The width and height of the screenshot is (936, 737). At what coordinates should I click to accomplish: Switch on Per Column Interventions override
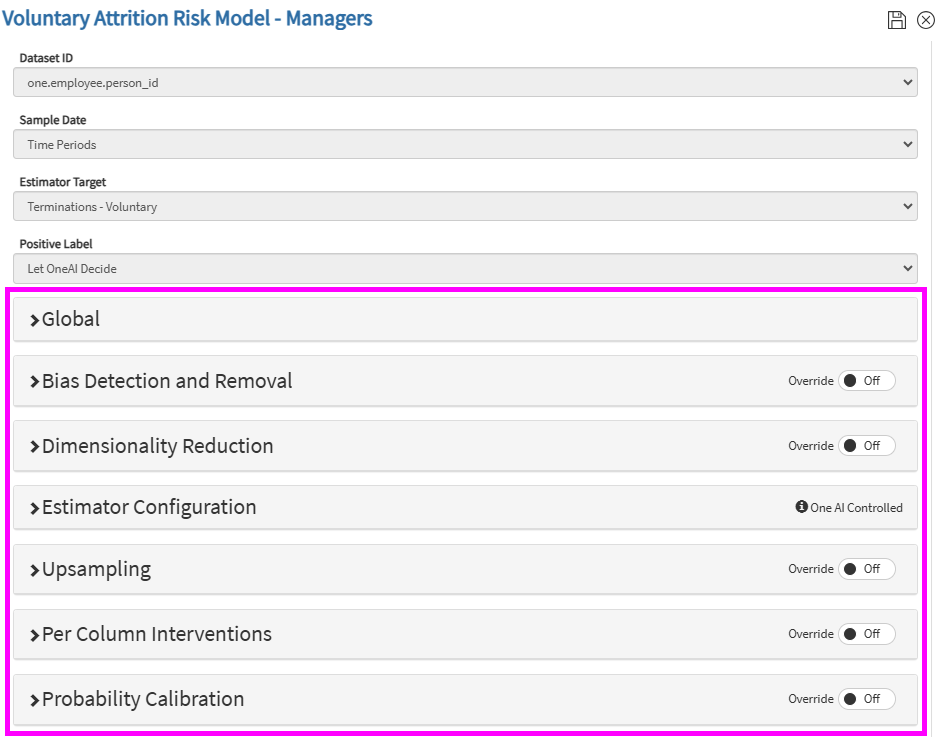(x=866, y=634)
